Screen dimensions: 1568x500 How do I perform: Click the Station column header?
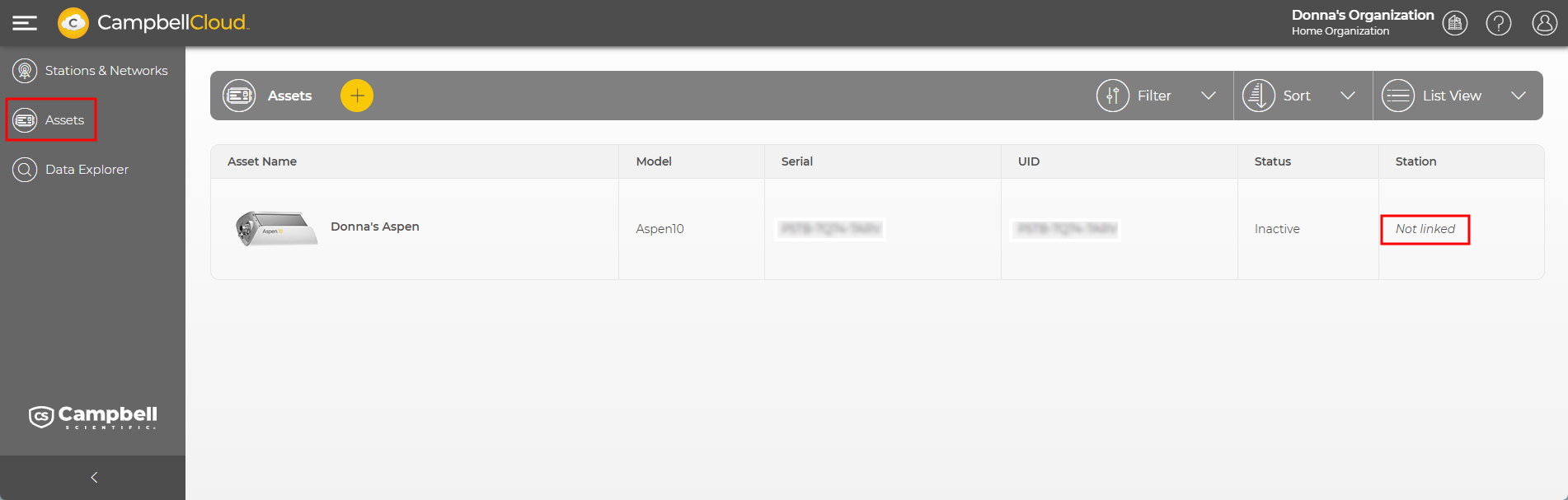tap(1415, 161)
